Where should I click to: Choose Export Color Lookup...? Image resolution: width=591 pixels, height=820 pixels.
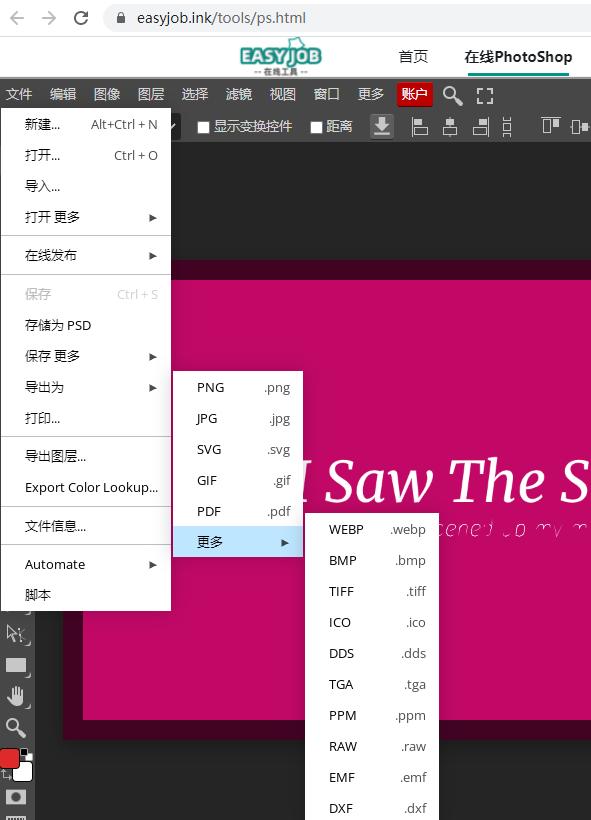[86, 487]
